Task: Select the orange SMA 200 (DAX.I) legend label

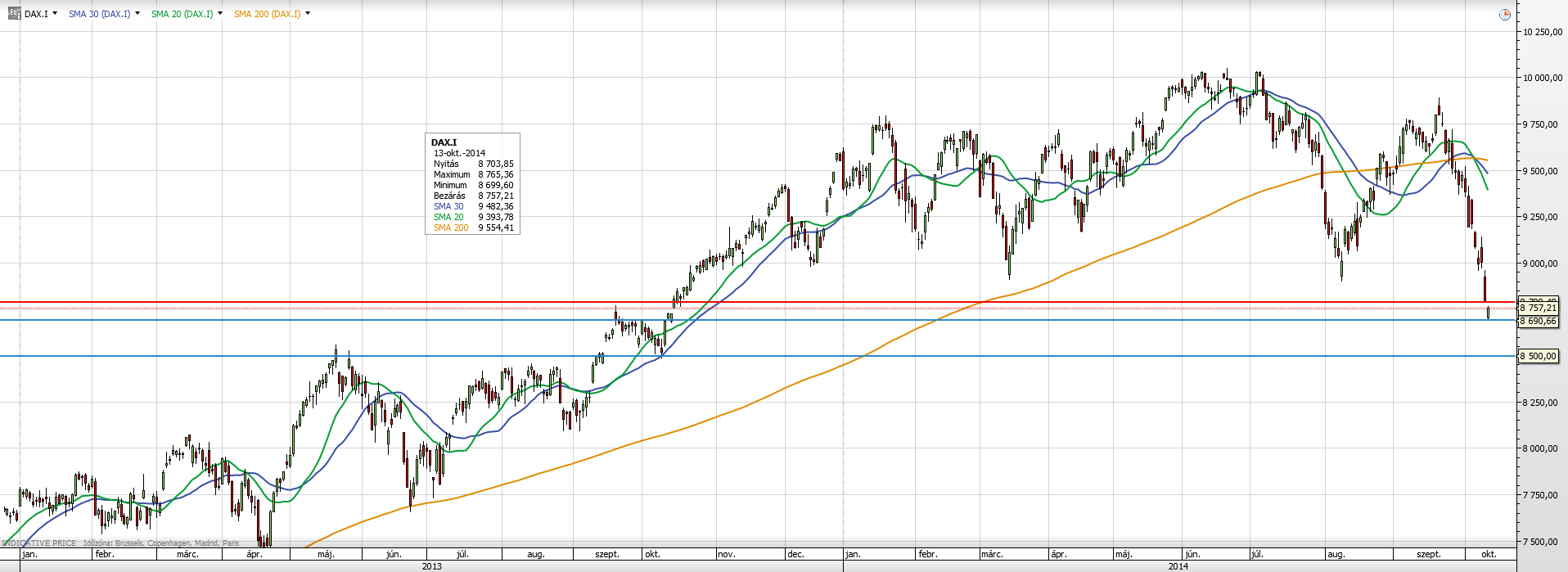Action: pyautogui.click(x=267, y=14)
